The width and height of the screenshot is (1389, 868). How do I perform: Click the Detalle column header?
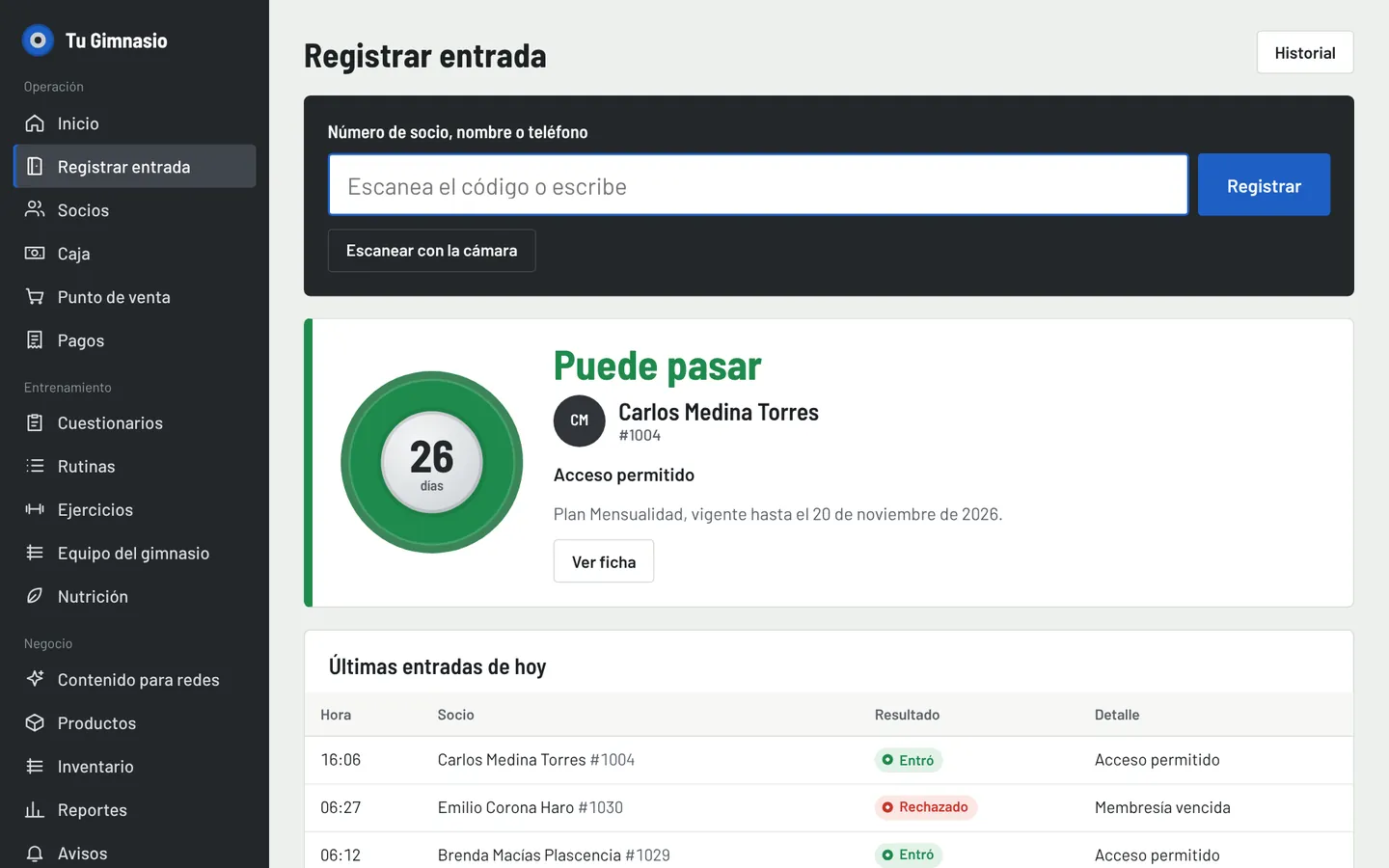pyautogui.click(x=1117, y=715)
